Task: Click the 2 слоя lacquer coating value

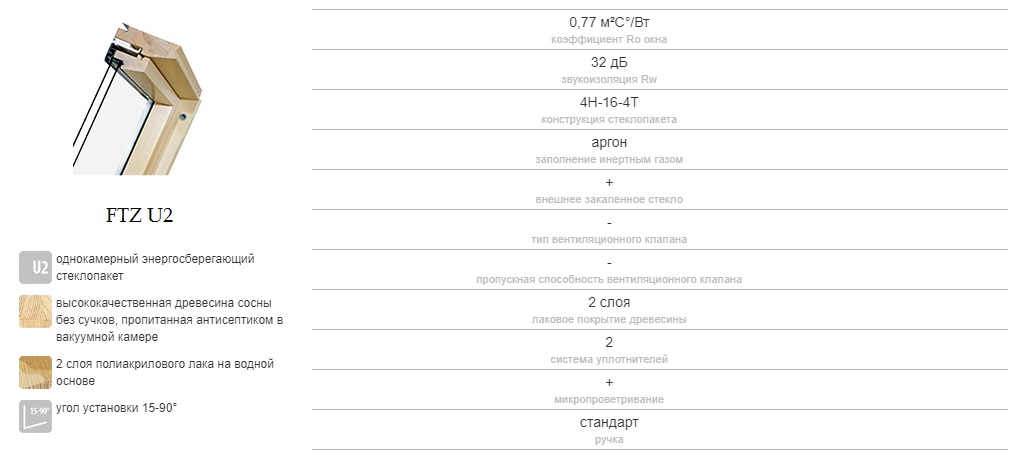Action: click(609, 303)
